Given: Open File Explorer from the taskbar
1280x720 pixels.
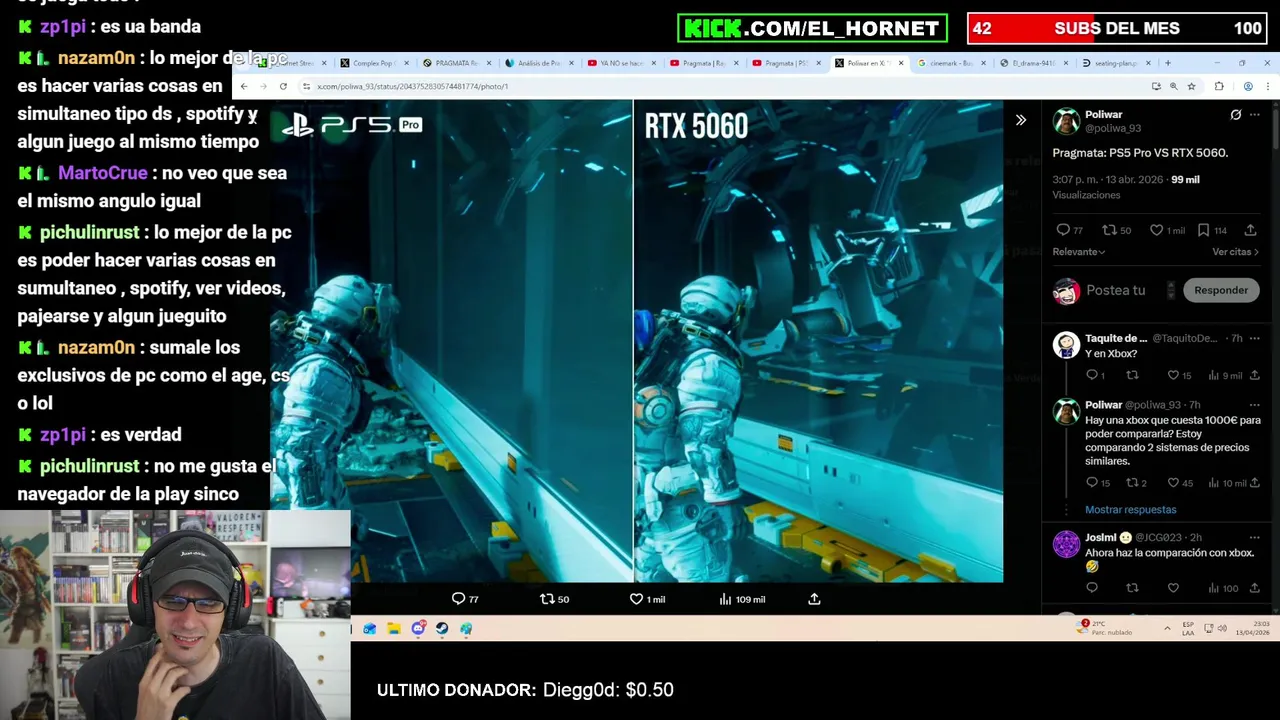Looking at the screenshot, I should (394, 628).
